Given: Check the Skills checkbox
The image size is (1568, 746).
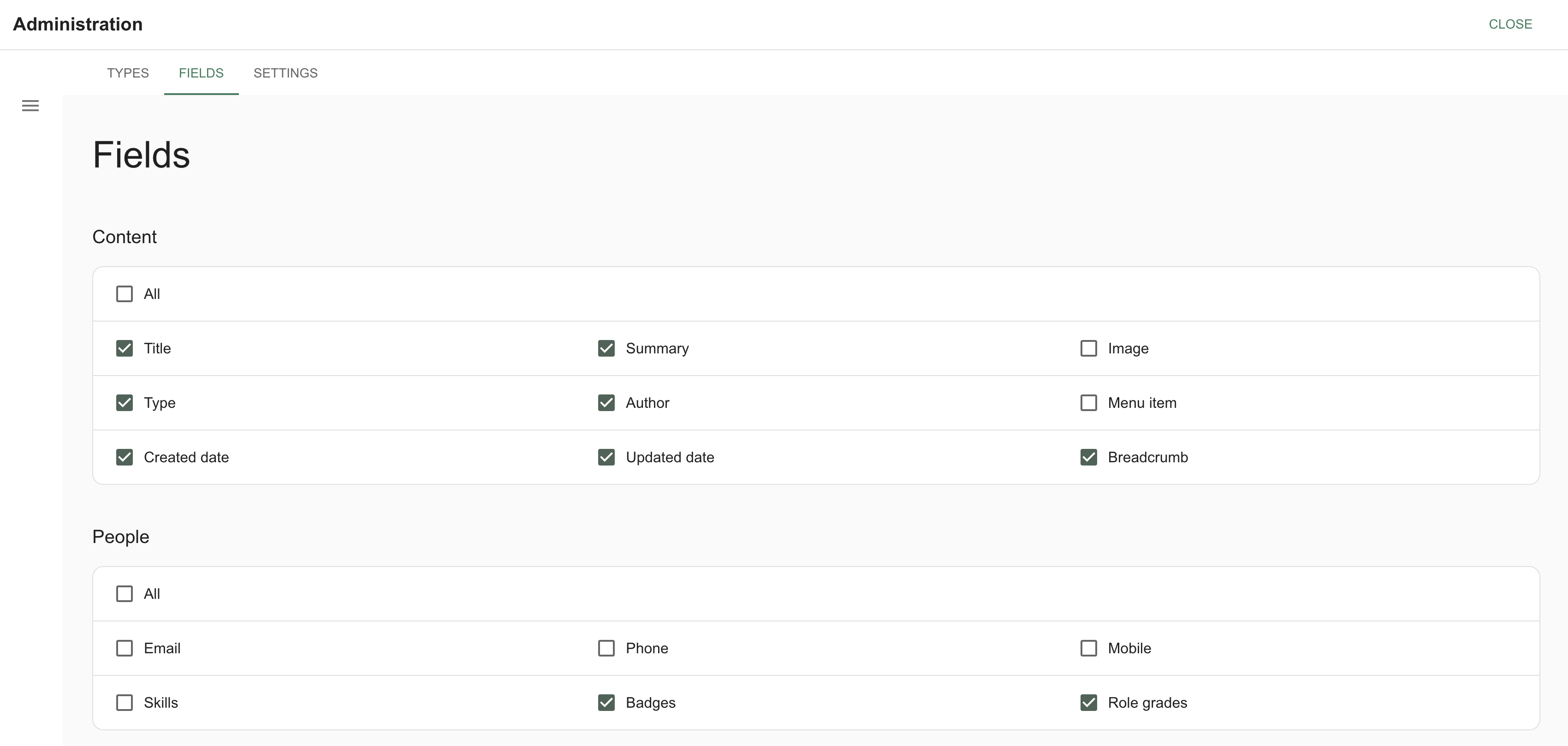Looking at the screenshot, I should pyautogui.click(x=124, y=702).
